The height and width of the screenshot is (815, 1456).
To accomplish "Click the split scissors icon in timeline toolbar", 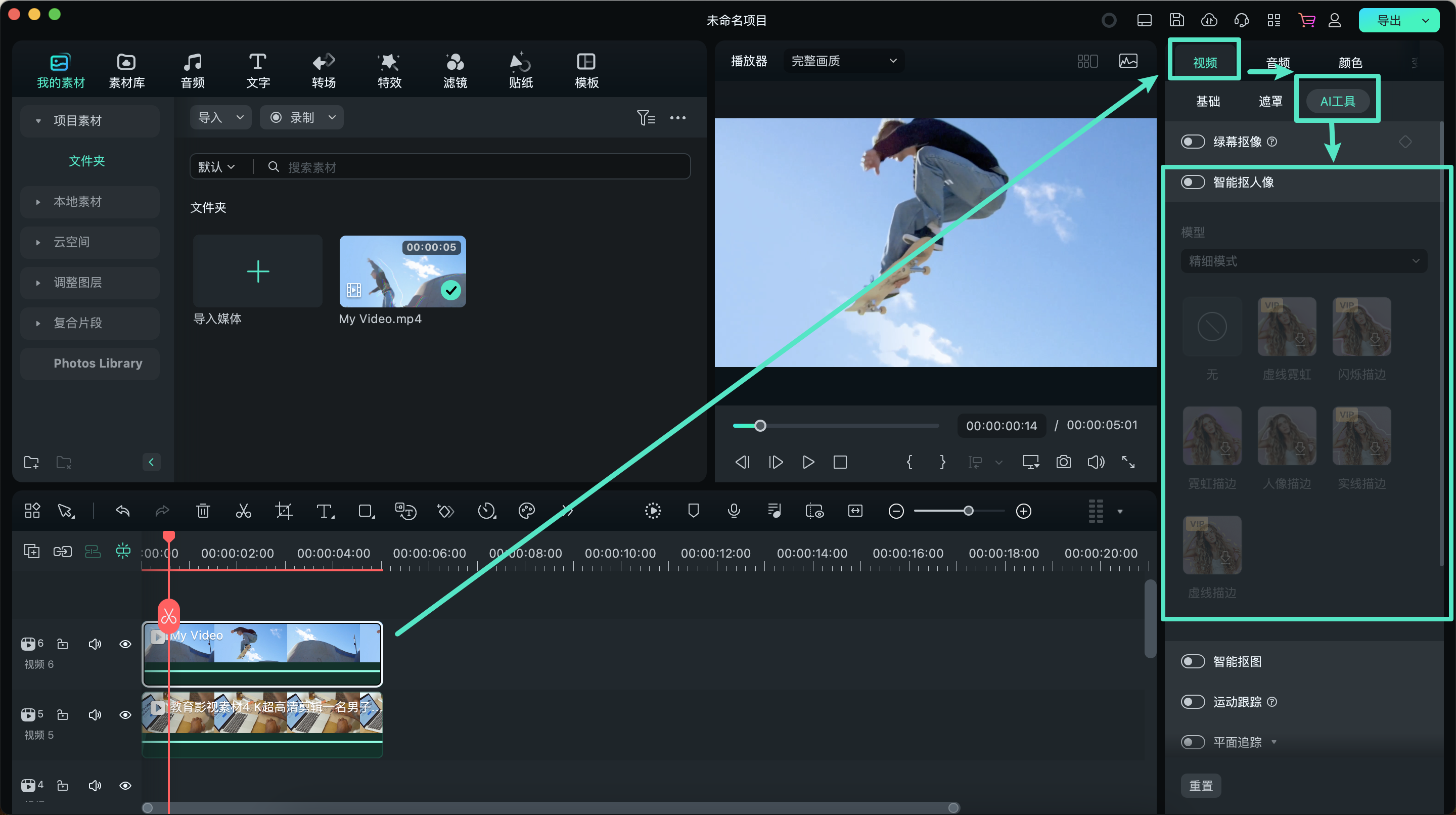I will (243, 511).
